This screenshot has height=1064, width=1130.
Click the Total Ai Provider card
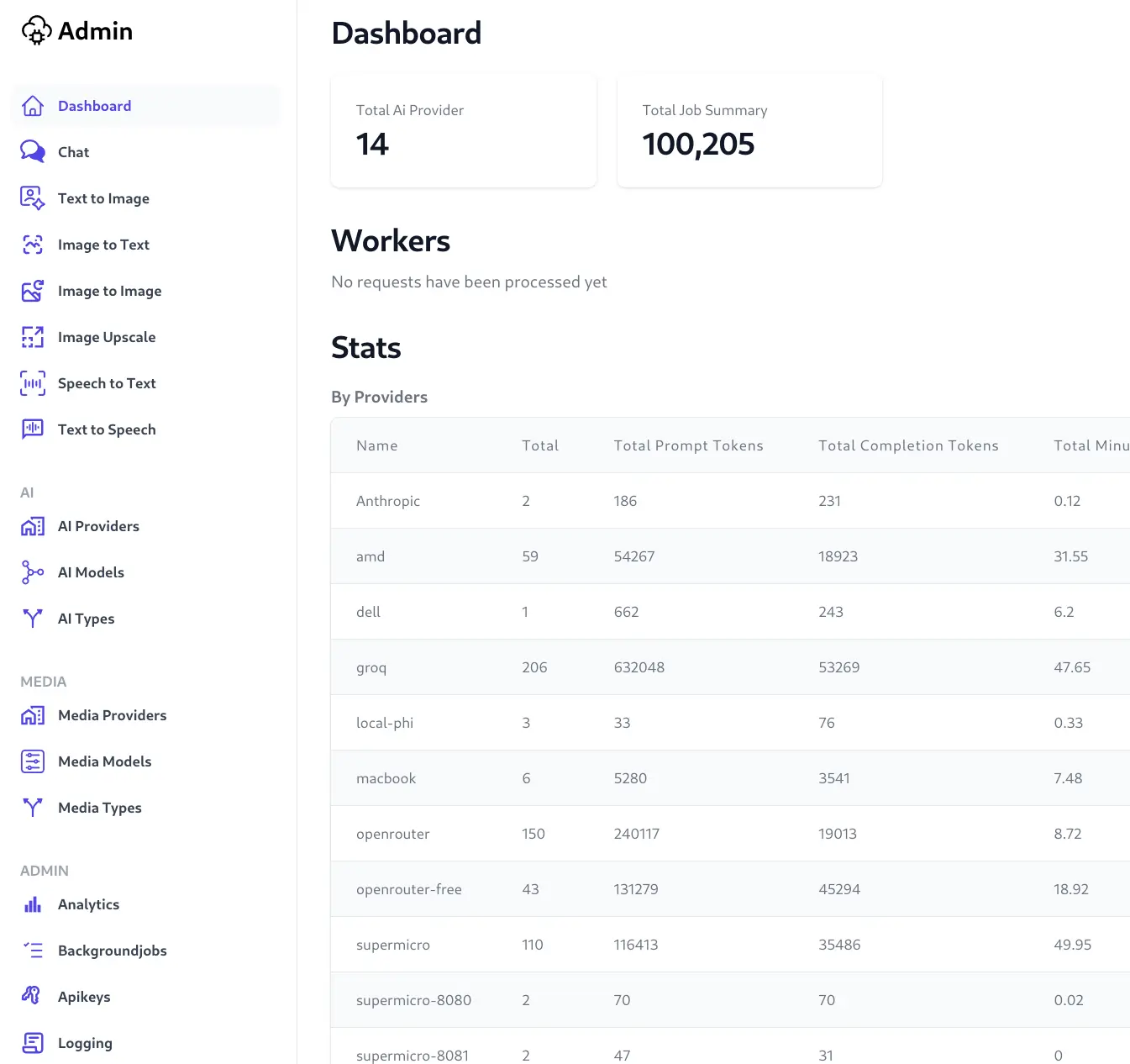tap(464, 131)
